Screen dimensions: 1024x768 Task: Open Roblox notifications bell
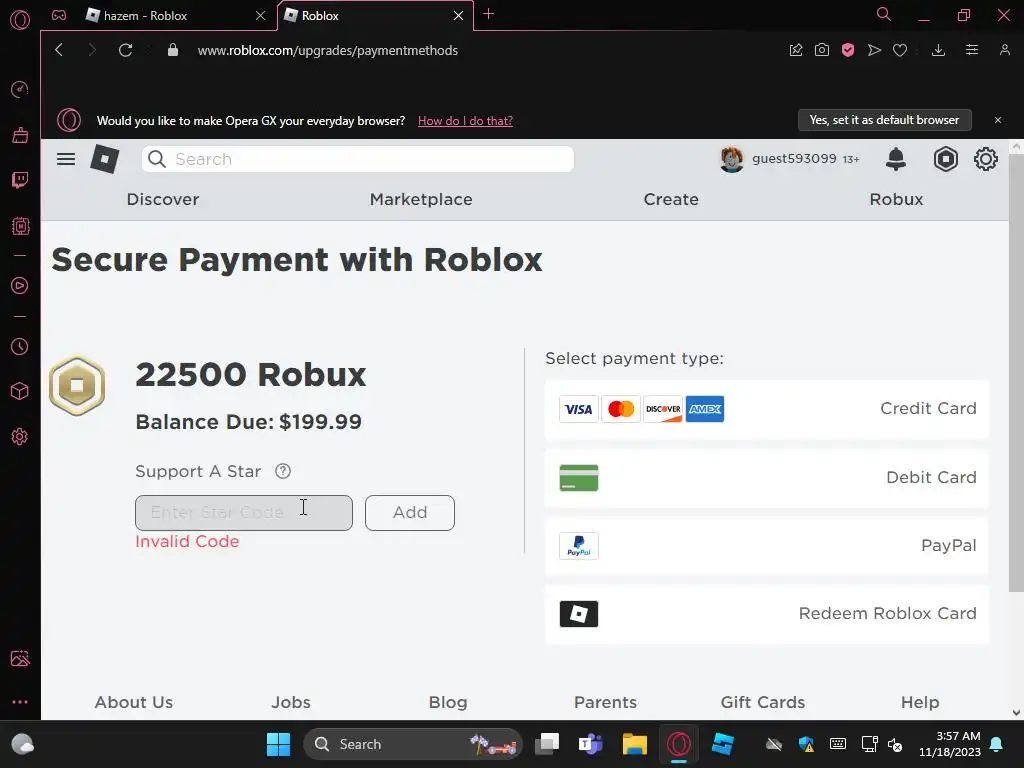[896, 159]
